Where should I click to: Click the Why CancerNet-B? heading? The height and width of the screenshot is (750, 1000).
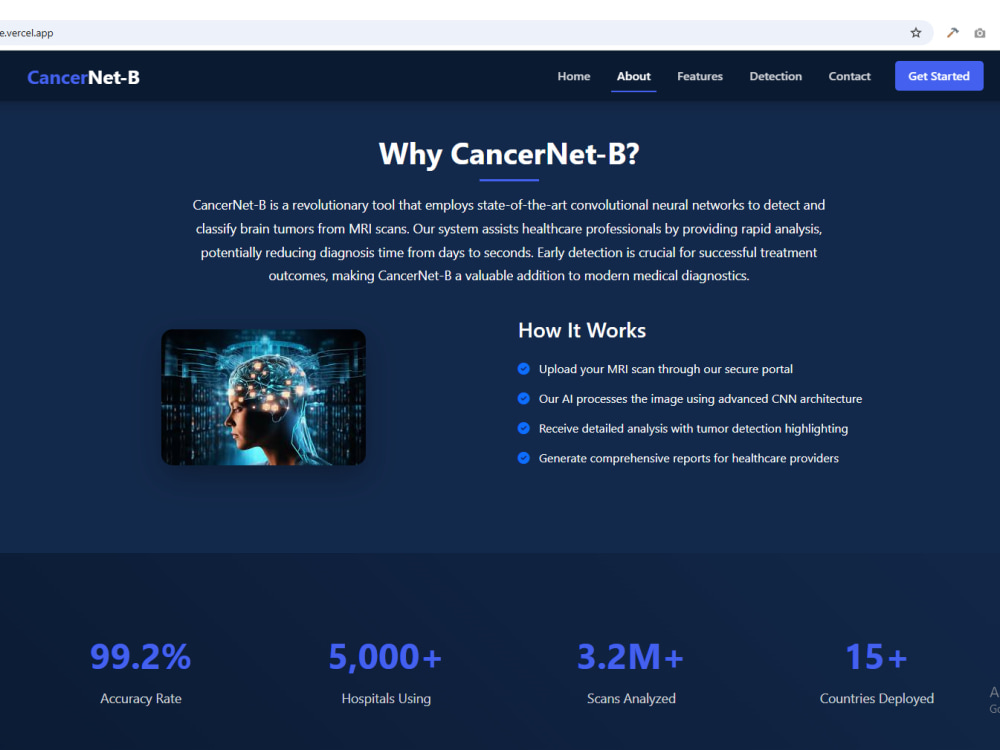(509, 154)
